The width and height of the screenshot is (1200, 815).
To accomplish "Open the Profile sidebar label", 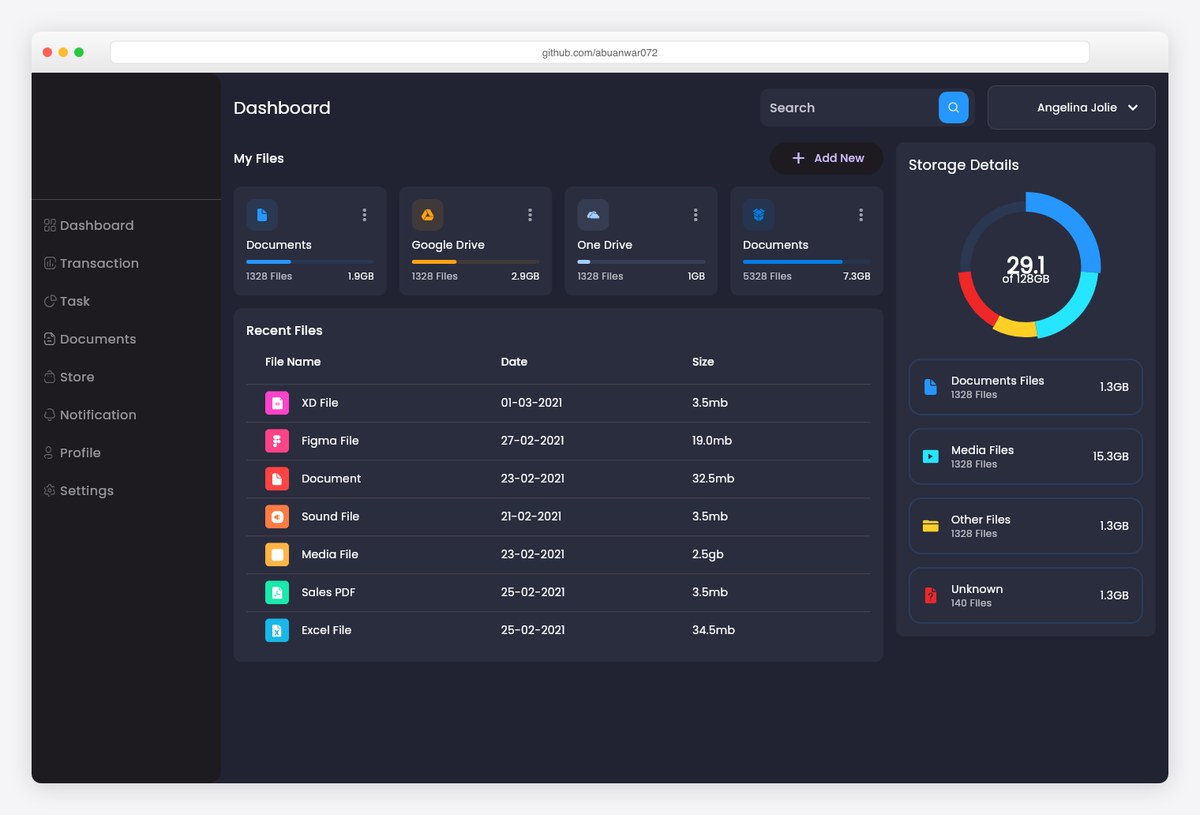I will [80, 453].
